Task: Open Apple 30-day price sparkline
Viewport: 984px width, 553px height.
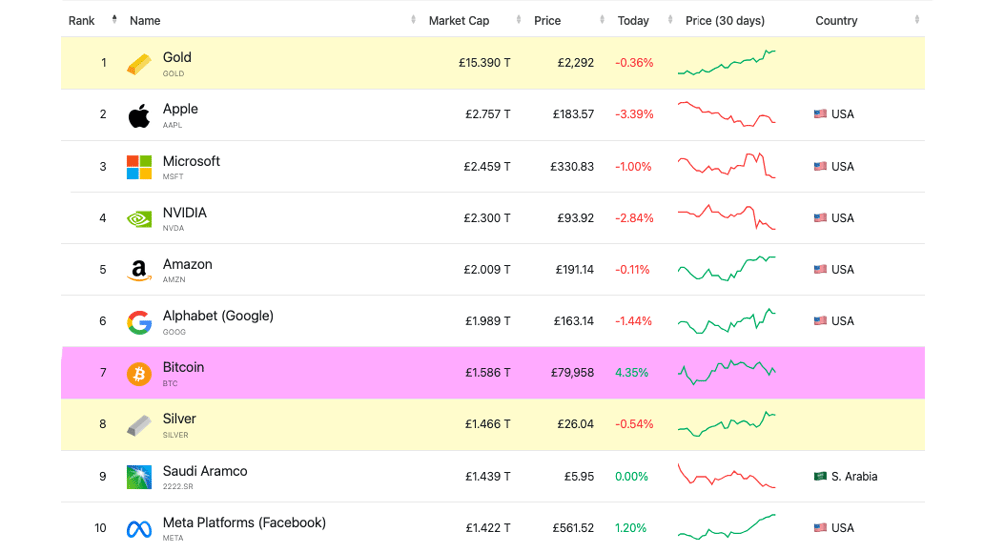Action: click(x=727, y=114)
